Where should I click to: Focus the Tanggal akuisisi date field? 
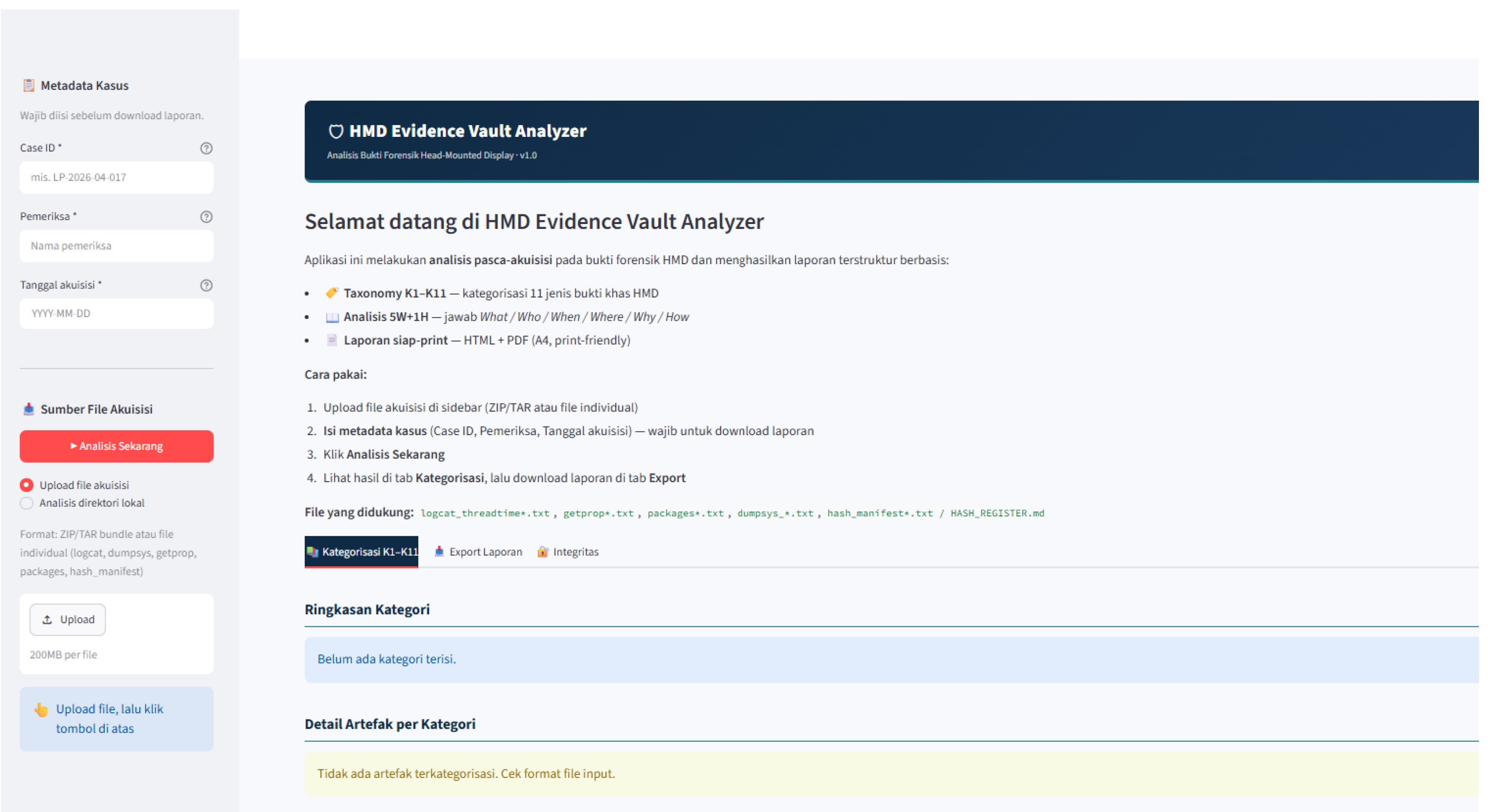pyautogui.click(x=117, y=313)
